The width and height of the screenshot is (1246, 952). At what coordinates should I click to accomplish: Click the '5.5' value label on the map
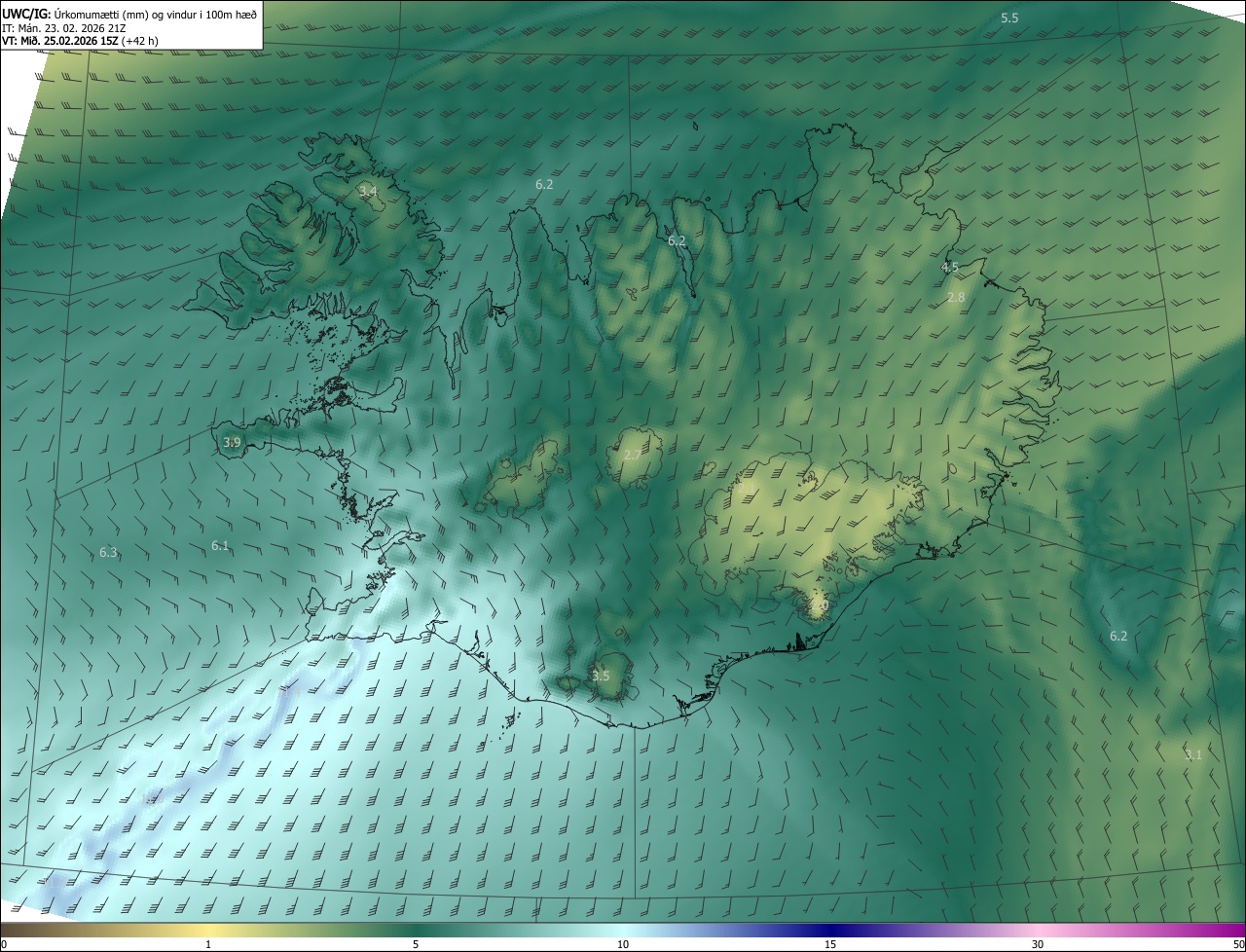(x=1009, y=18)
